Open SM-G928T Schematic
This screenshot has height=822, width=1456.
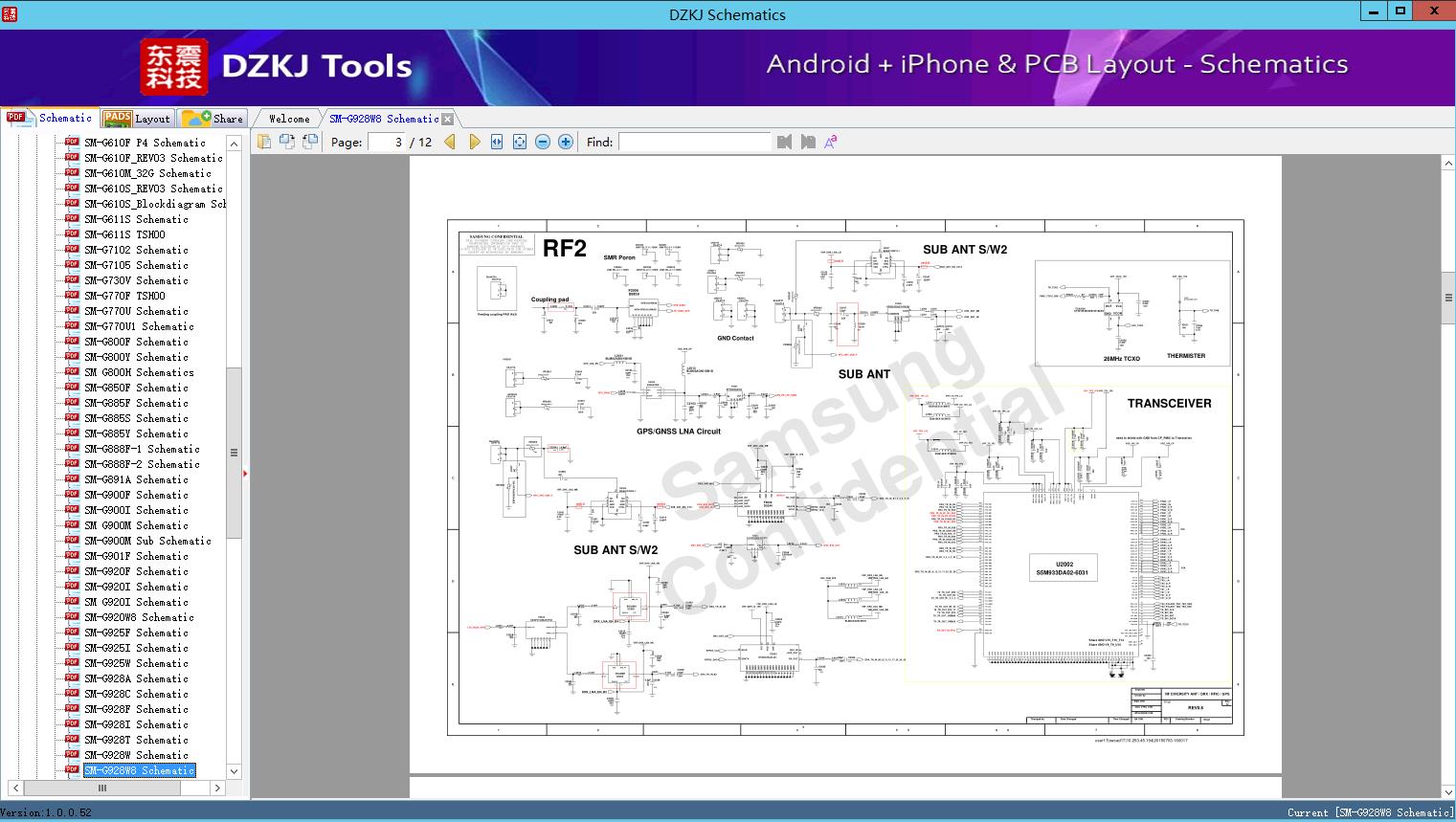(x=136, y=740)
